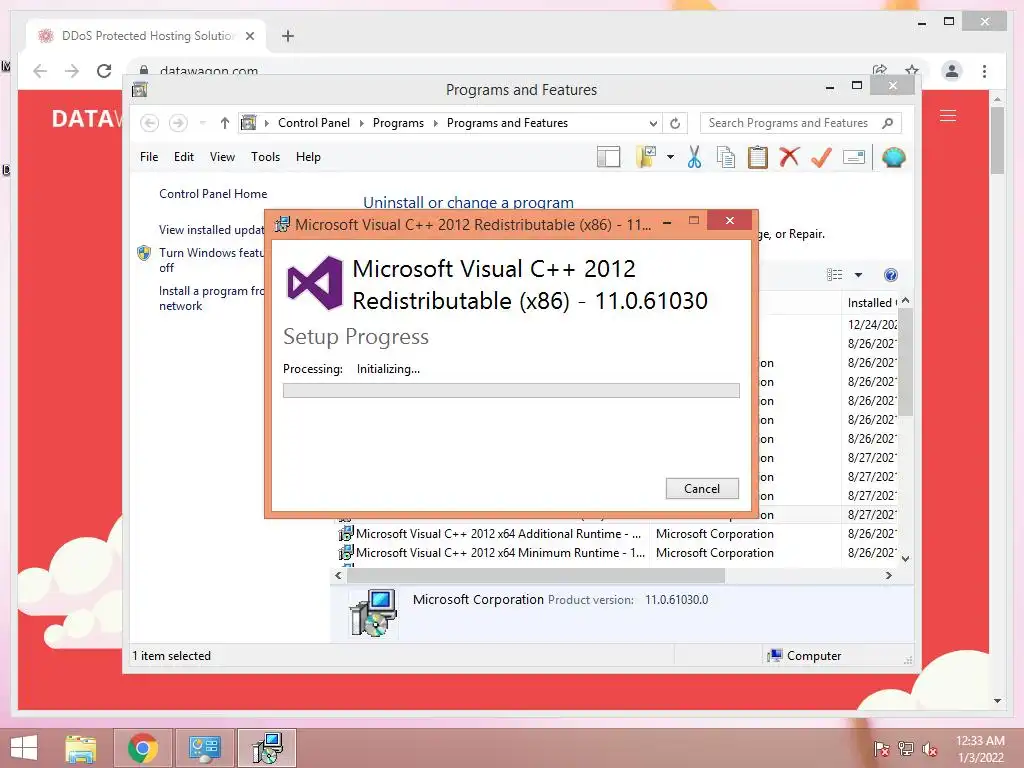The width and height of the screenshot is (1024, 768).
Task: Click Install a program from the network
Action: tap(212, 298)
